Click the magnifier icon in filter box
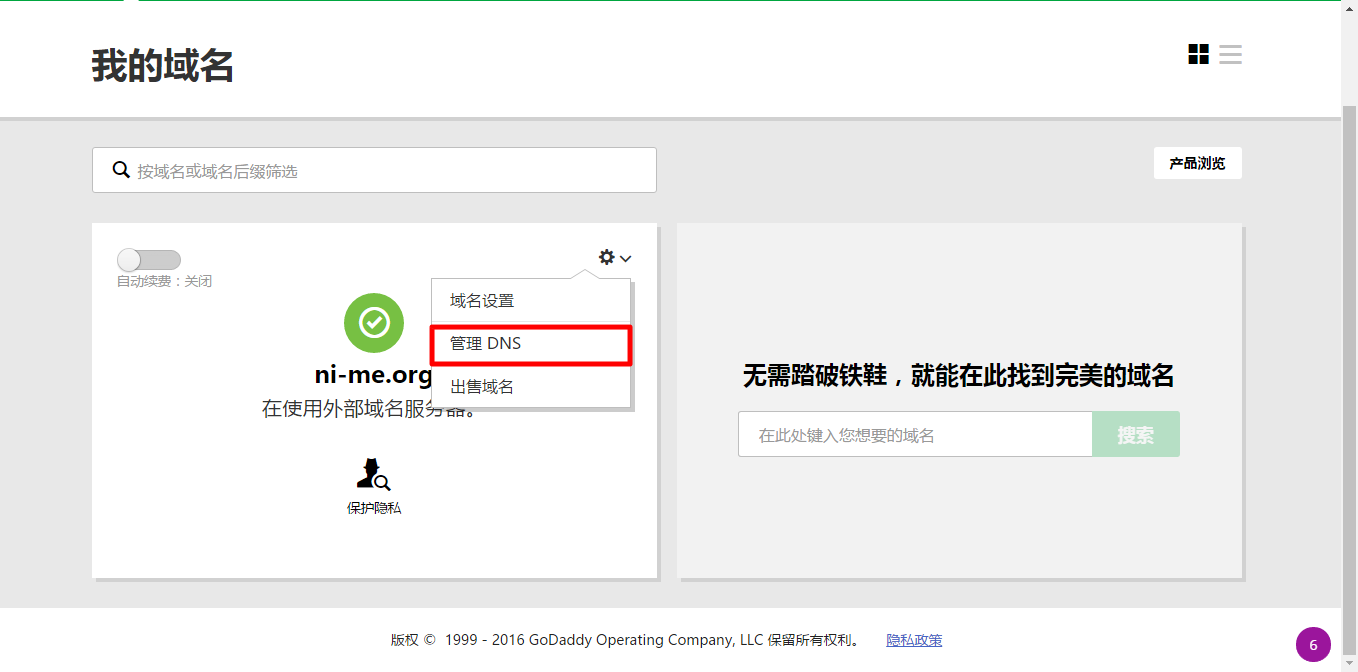The image size is (1358, 672). [x=121, y=170]
